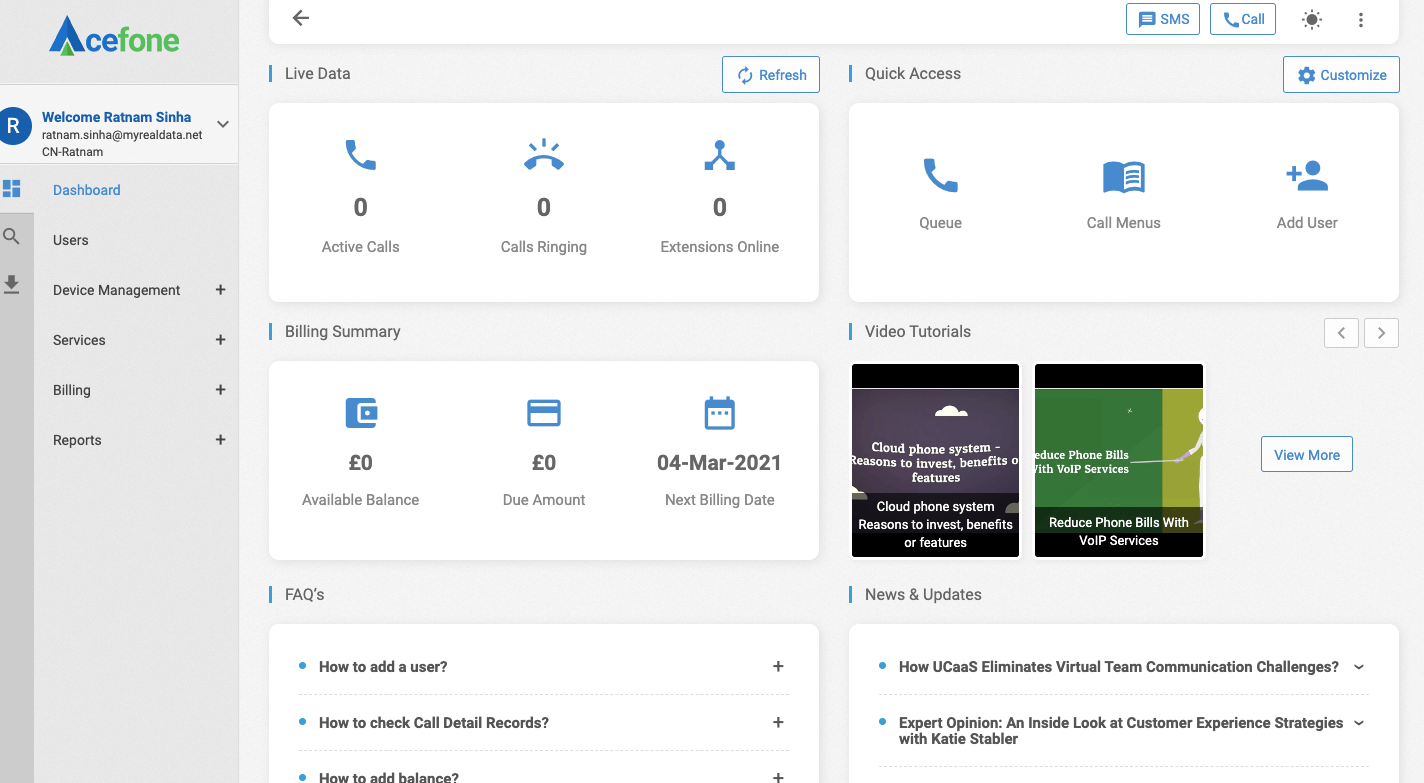Click the sidebar download icon

click(11, 285)
